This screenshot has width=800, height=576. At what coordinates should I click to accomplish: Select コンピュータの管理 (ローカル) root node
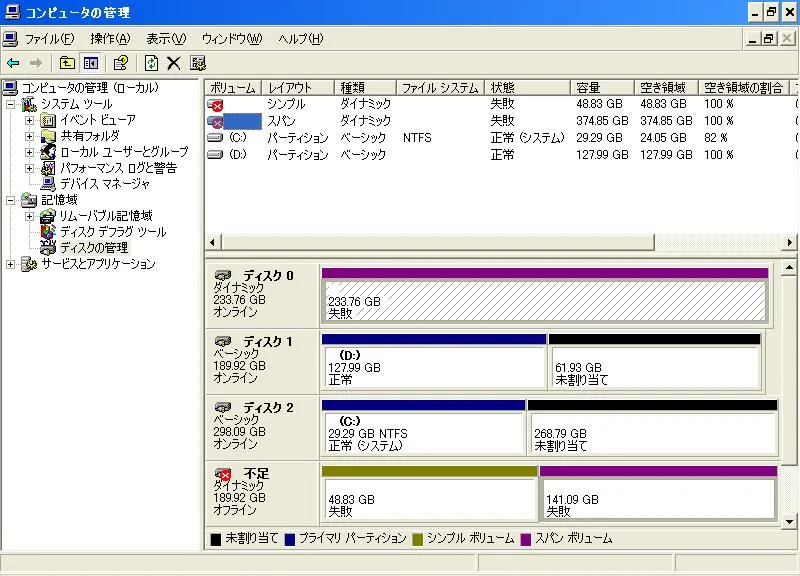pos(90,88)
